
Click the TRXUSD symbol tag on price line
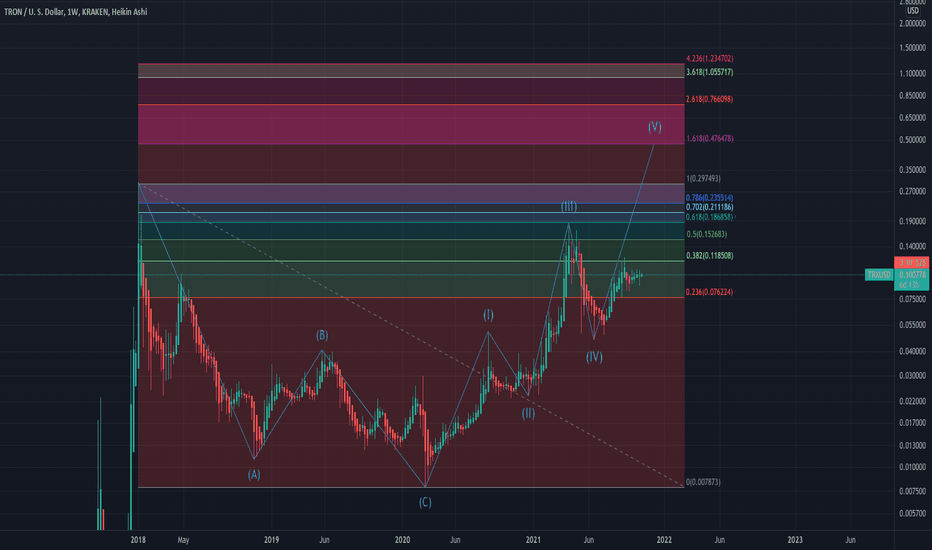(x=879, y=275)
